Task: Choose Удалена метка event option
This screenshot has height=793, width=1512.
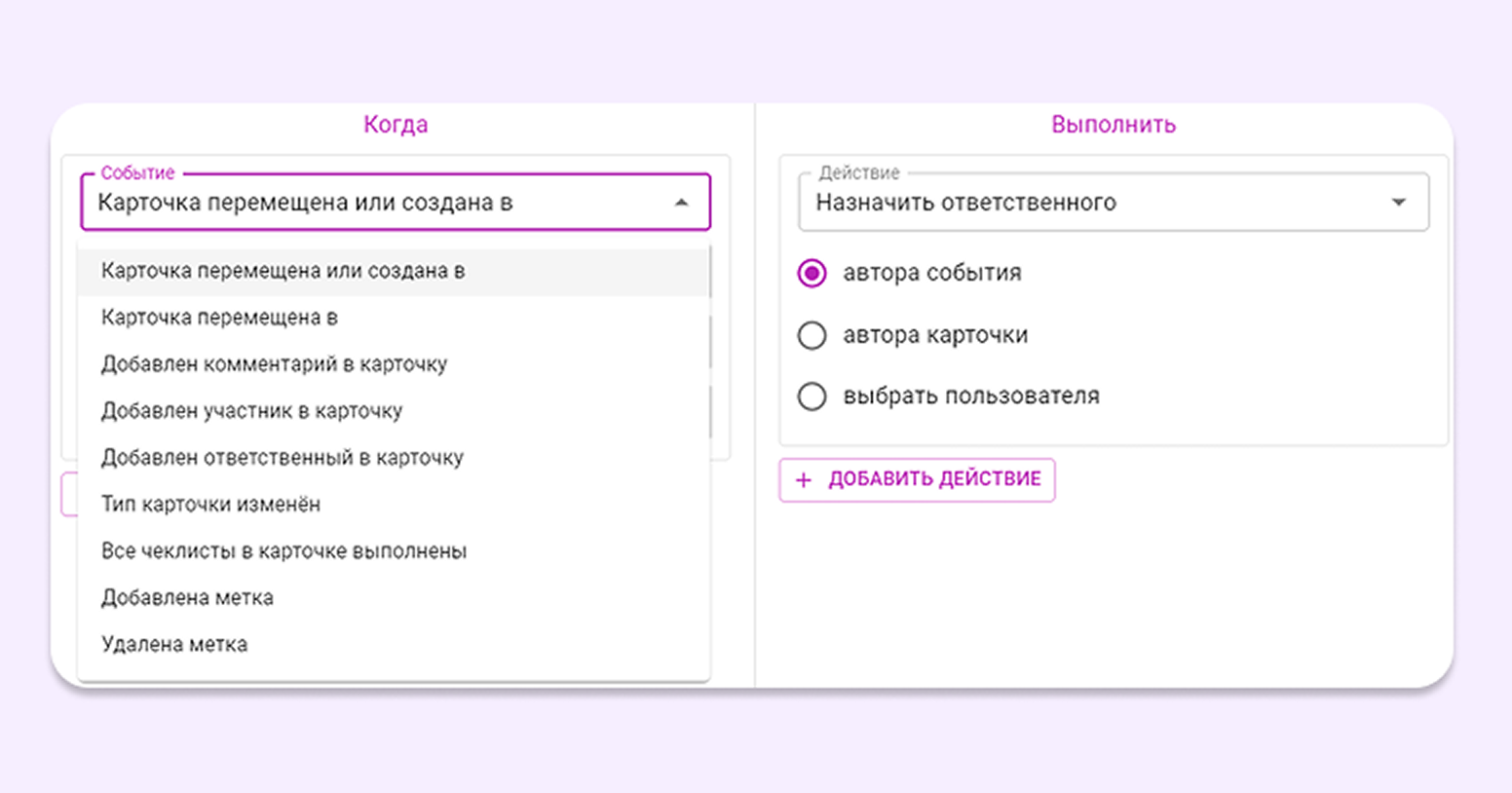Action: pos(174,645)
